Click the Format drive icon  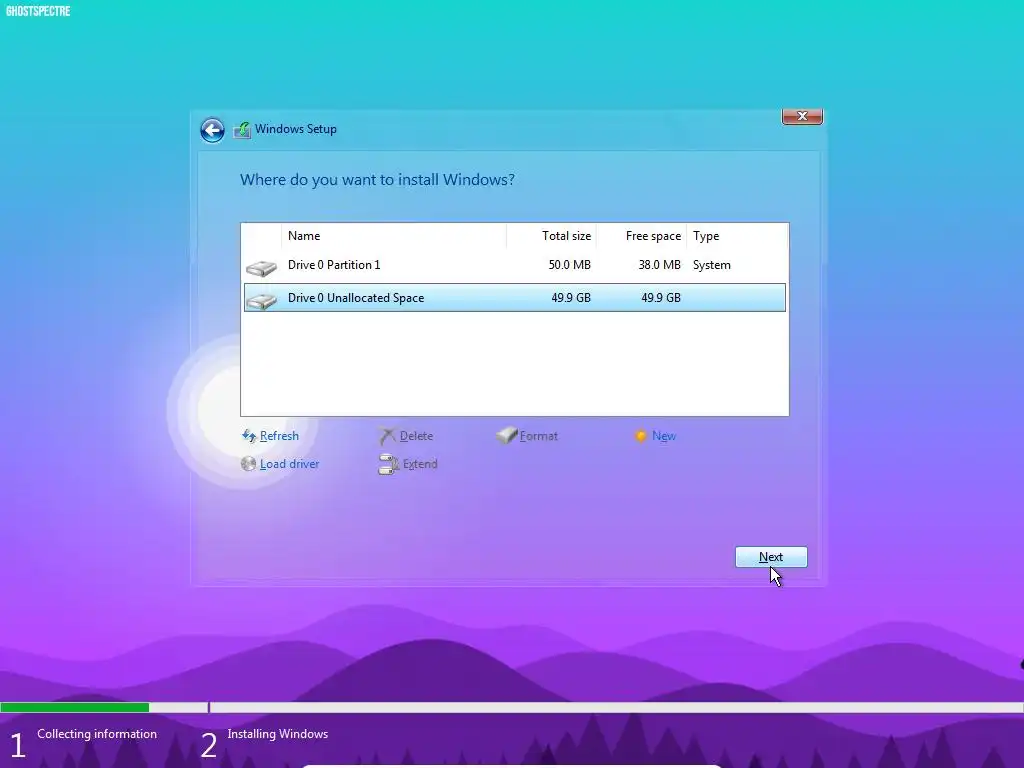pyautogui.click(x=507, y=435)
